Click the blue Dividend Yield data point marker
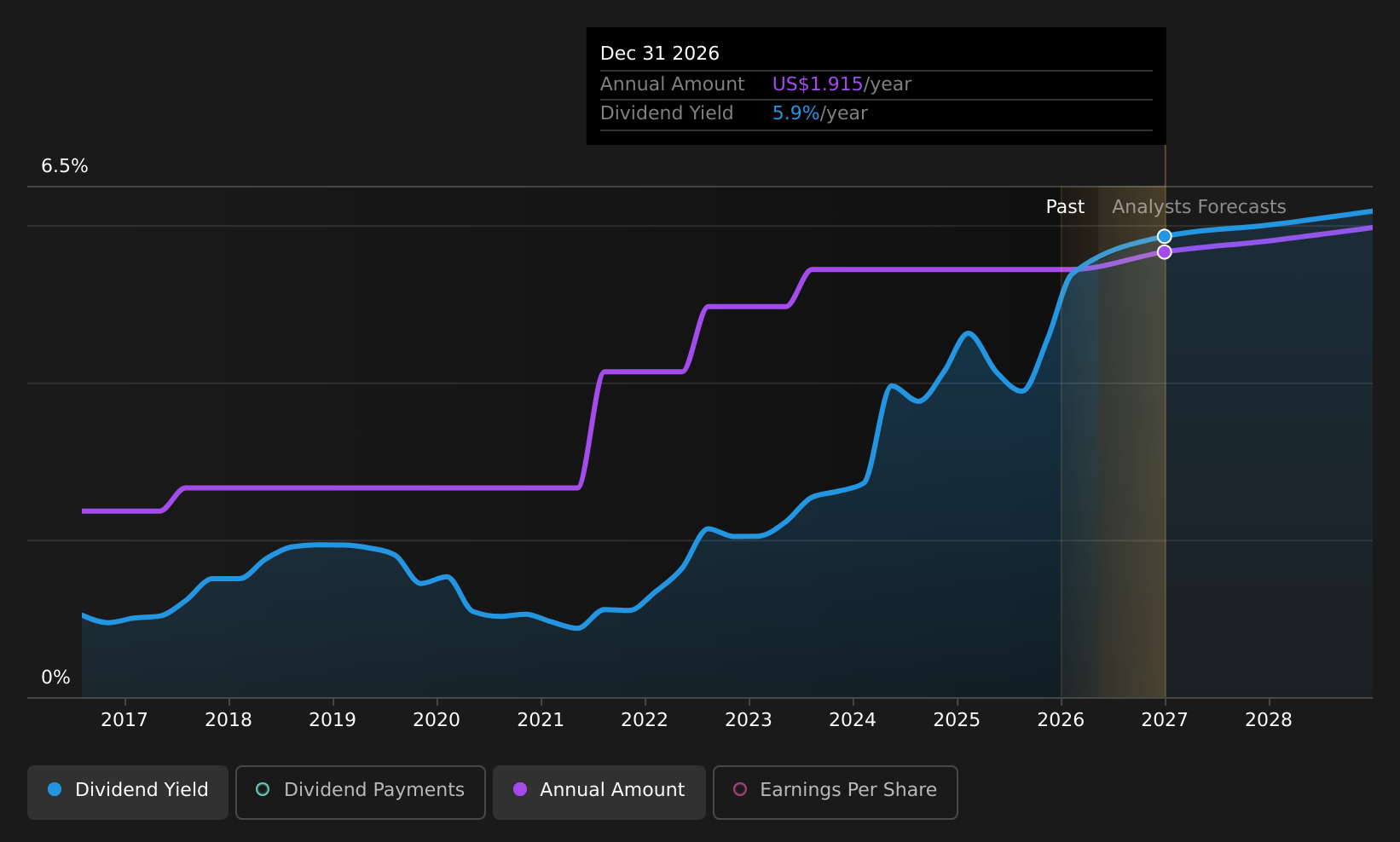 click(x=1164, y=236)
